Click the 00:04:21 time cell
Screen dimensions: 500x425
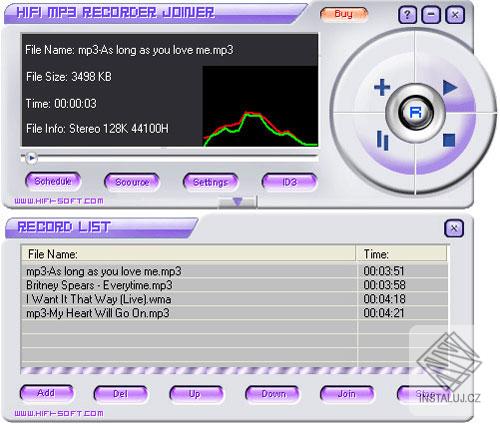click(384, 313)
